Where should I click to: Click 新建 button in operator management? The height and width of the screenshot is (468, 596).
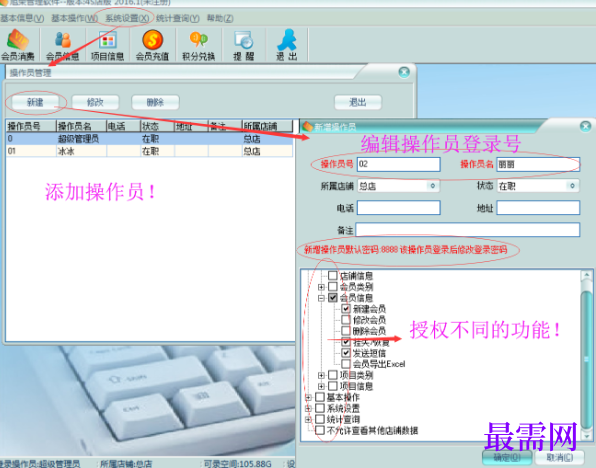click(35, 102)
